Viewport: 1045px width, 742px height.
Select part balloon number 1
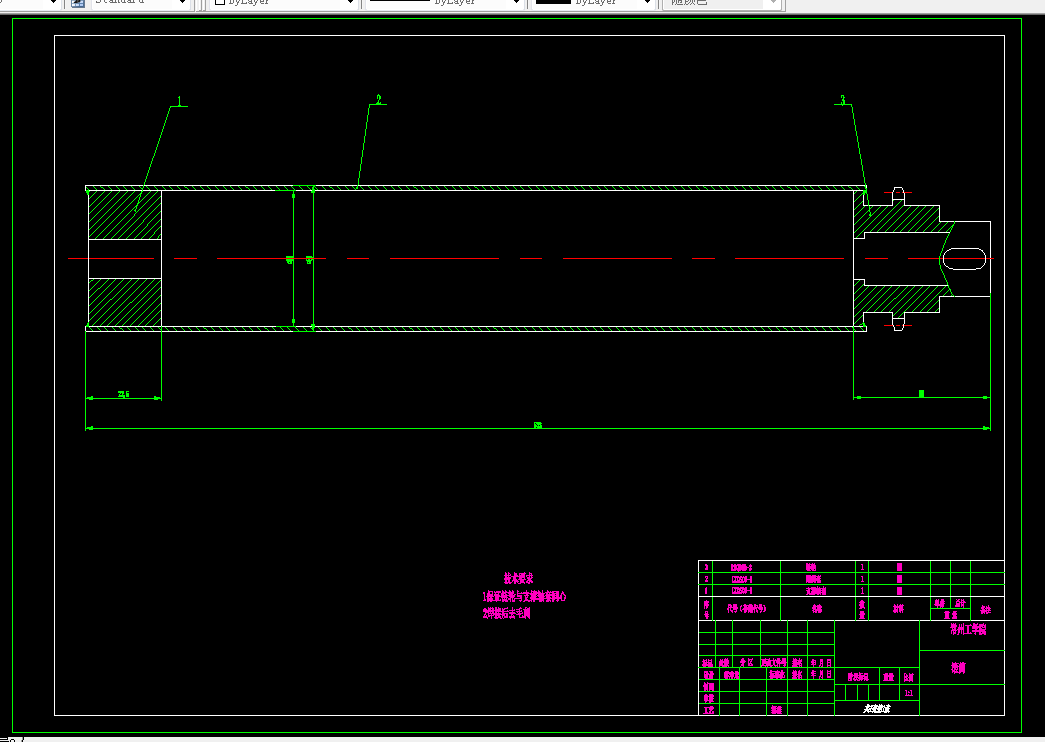coord(179,101)
